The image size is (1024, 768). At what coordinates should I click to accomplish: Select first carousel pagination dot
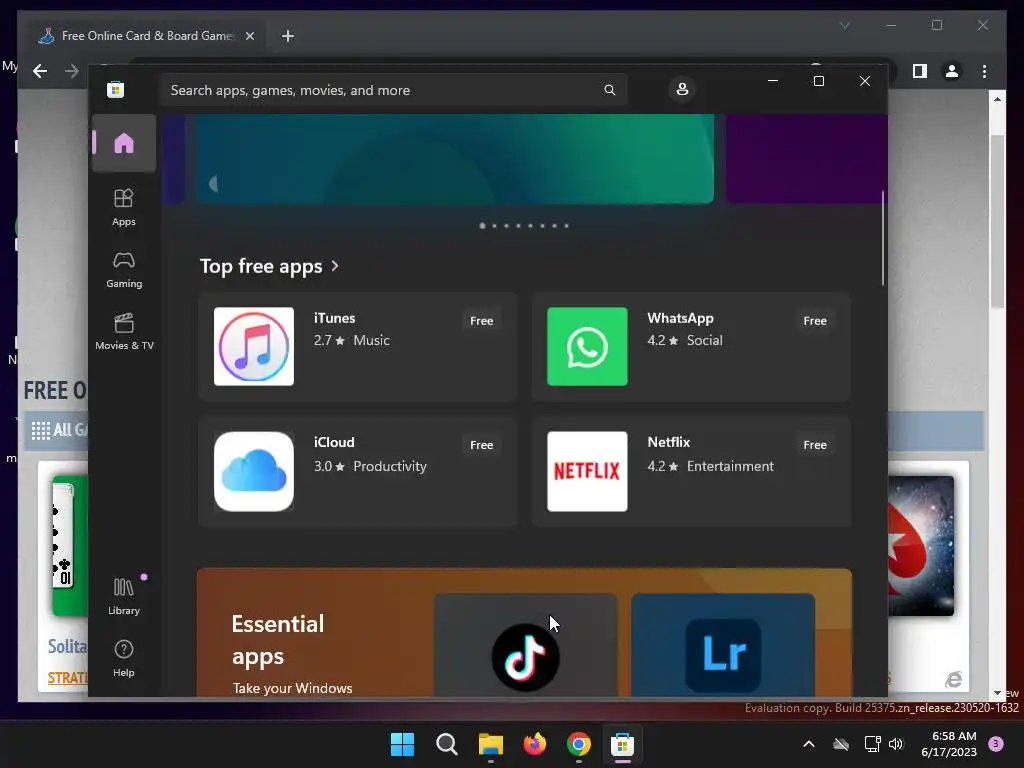(x=483, y=226)
